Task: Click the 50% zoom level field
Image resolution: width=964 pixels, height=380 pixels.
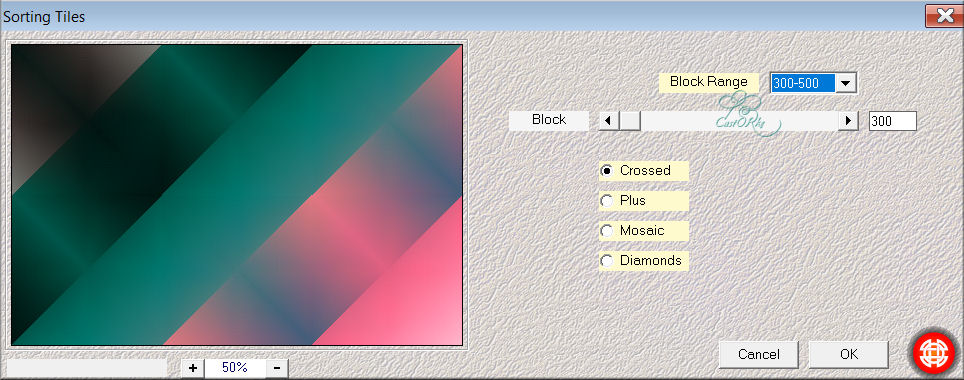Action: pos(235,368)
